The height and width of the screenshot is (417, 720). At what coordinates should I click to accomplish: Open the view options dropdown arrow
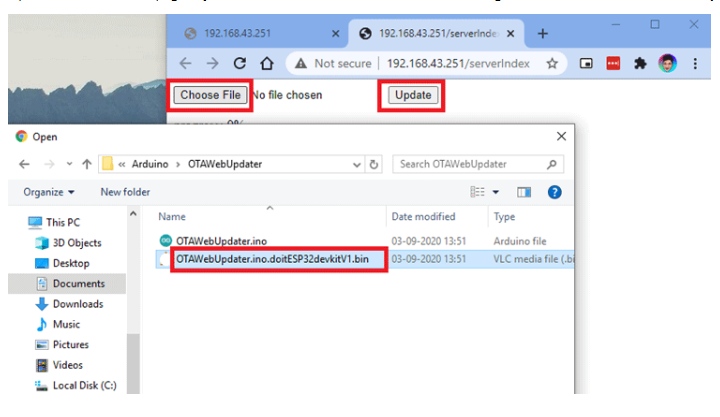[495, 192]
